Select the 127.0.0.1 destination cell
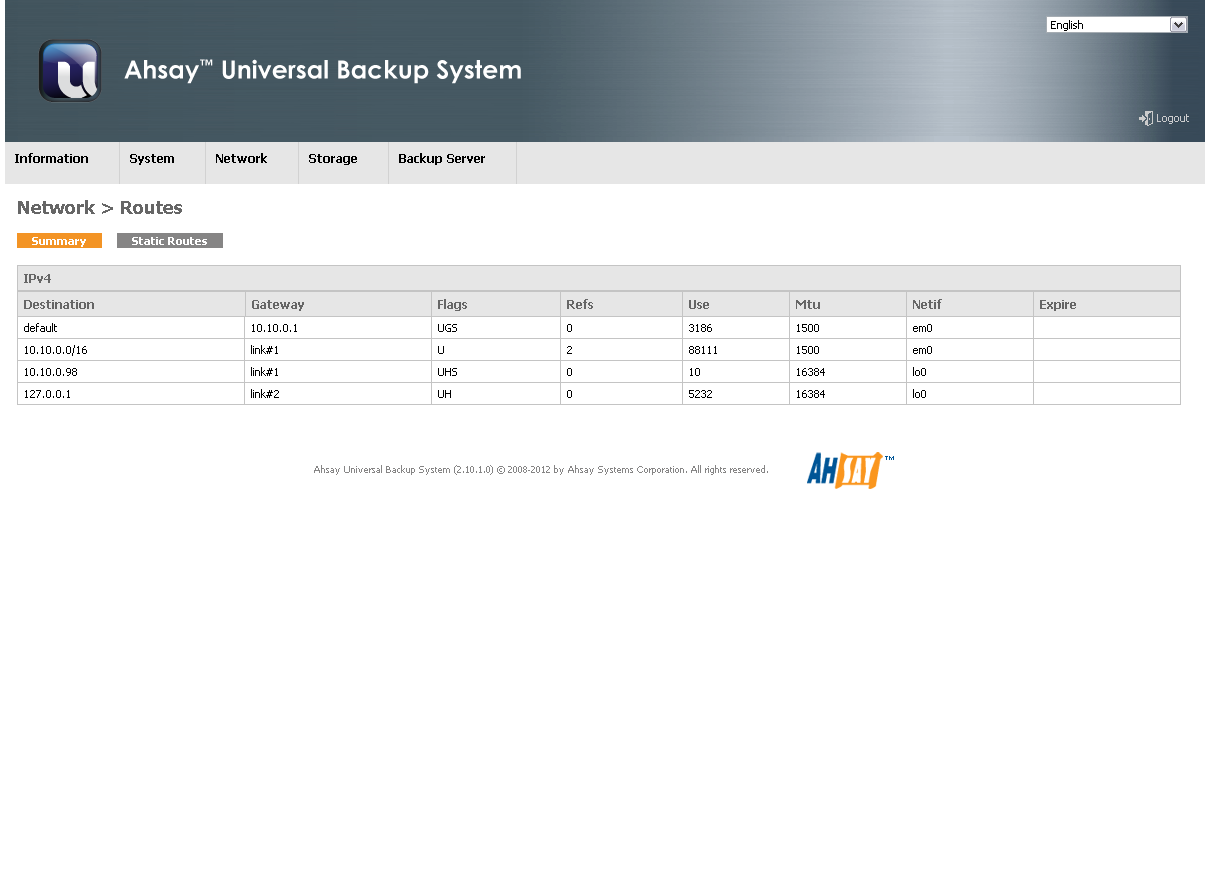Screen dimensions: 1210x873 click(x=131, y=394)
